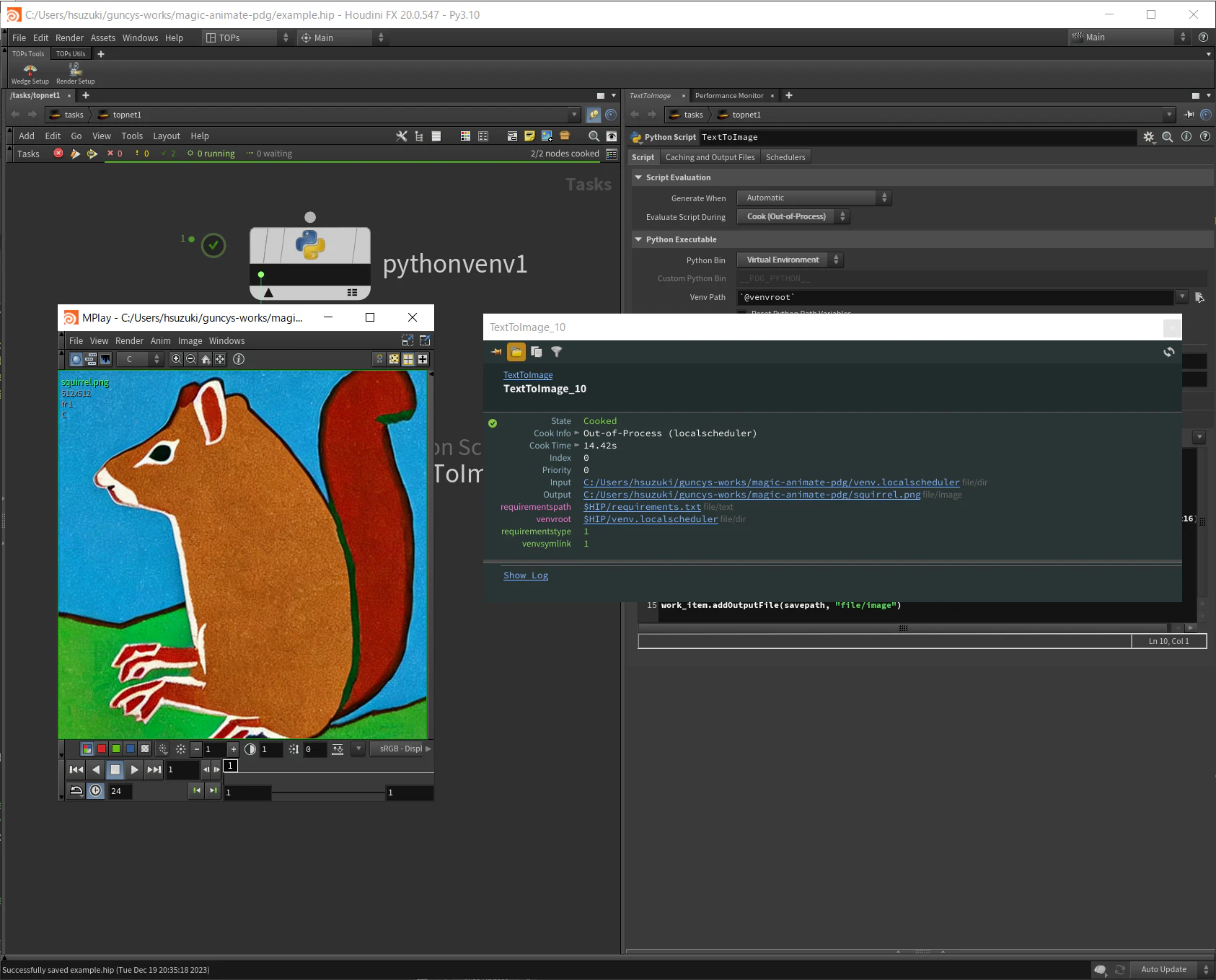This screenshot has width=1216, height=980.
Task: Click the color palette icon in network toolbar
Action: tap(465, 136)
